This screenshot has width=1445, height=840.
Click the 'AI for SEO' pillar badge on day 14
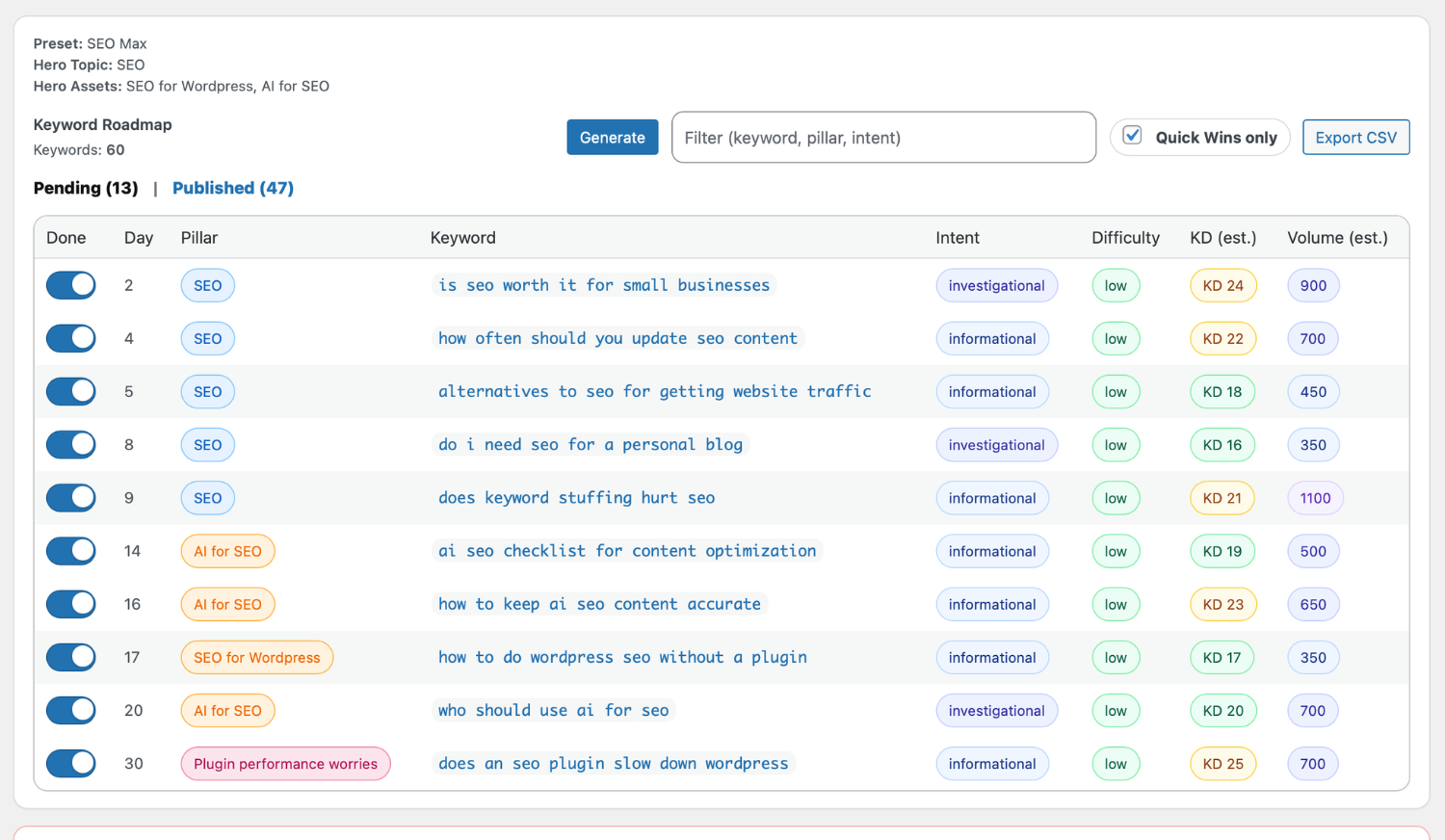pos(227,551)
